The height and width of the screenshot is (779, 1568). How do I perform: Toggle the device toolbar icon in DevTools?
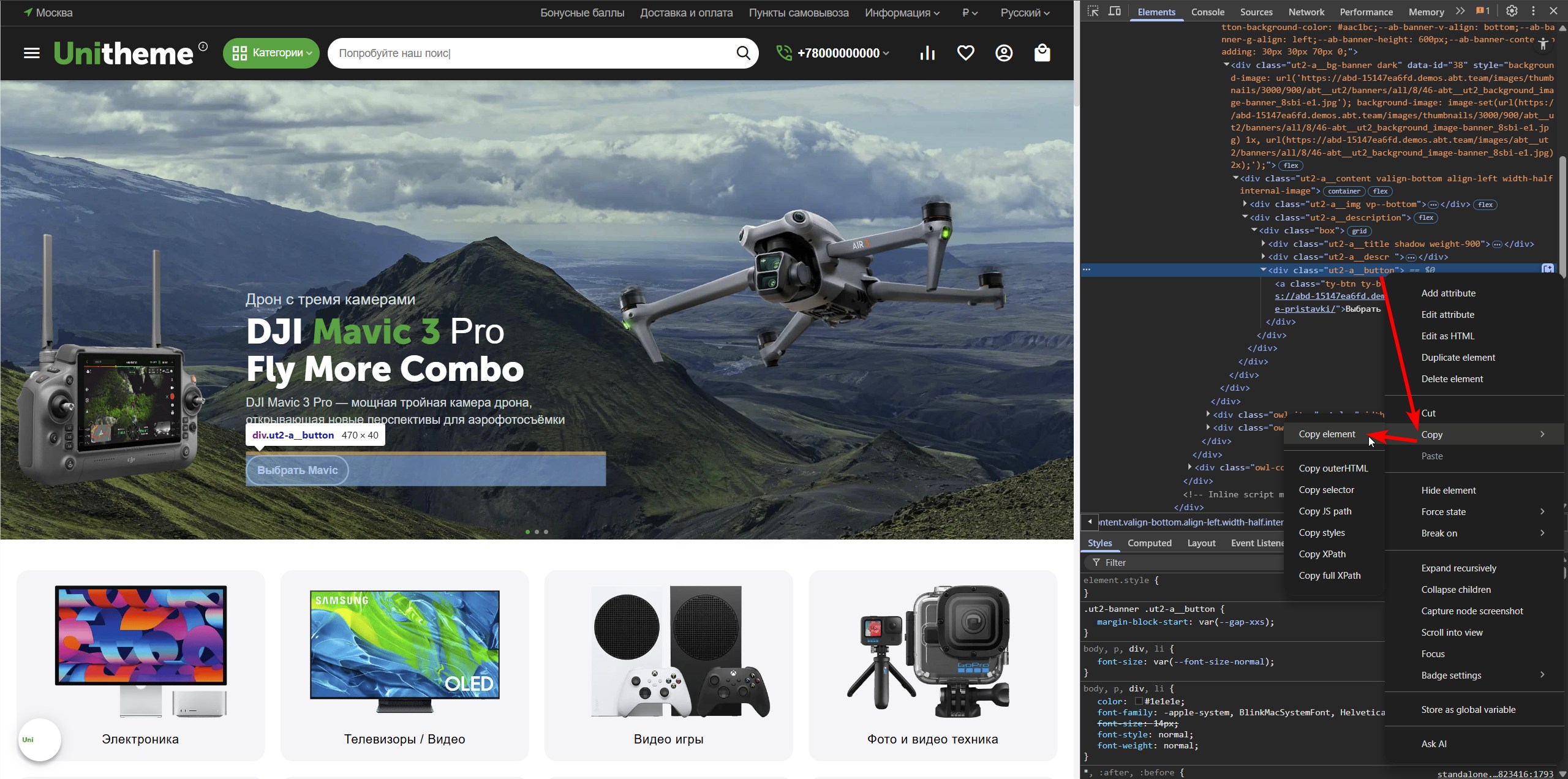[x=1115, y=12]
